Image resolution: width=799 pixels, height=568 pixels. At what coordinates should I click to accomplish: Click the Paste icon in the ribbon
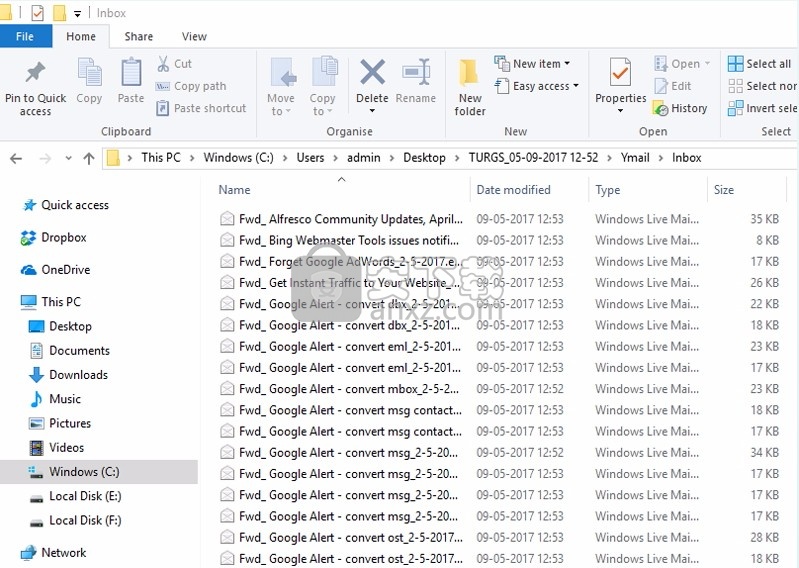[131, 75]
